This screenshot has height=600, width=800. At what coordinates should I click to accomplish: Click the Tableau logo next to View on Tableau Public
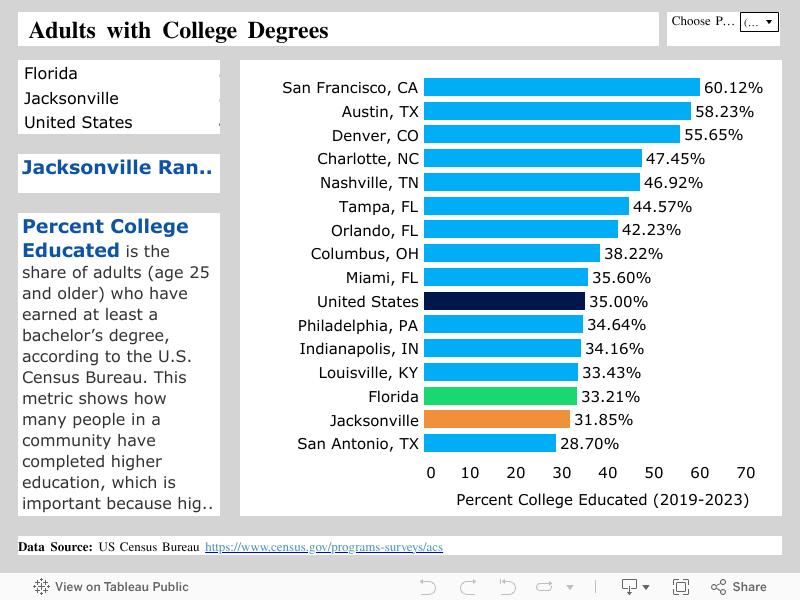(x=39, y=587)
